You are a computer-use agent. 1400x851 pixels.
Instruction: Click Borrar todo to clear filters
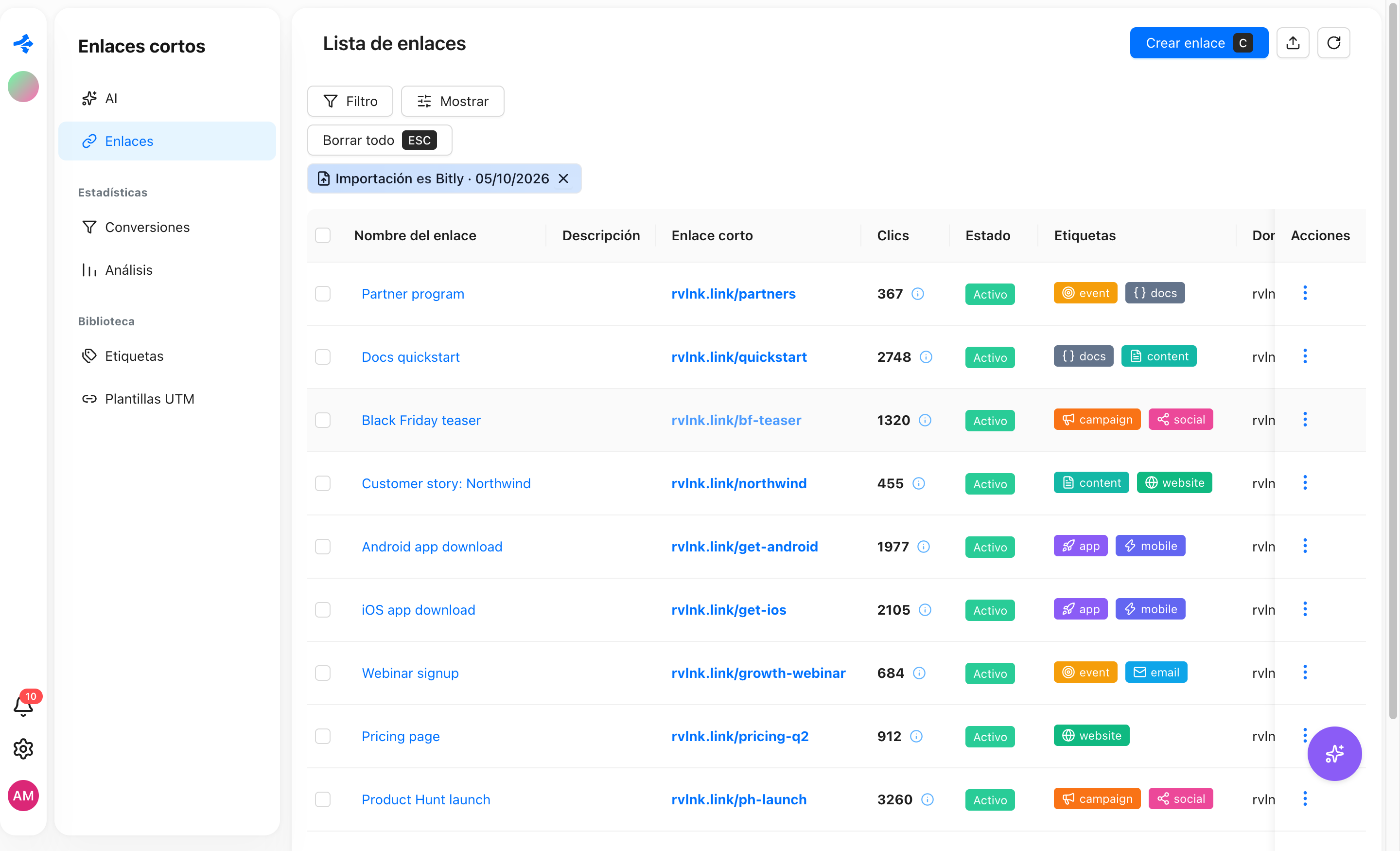point(380,140)
